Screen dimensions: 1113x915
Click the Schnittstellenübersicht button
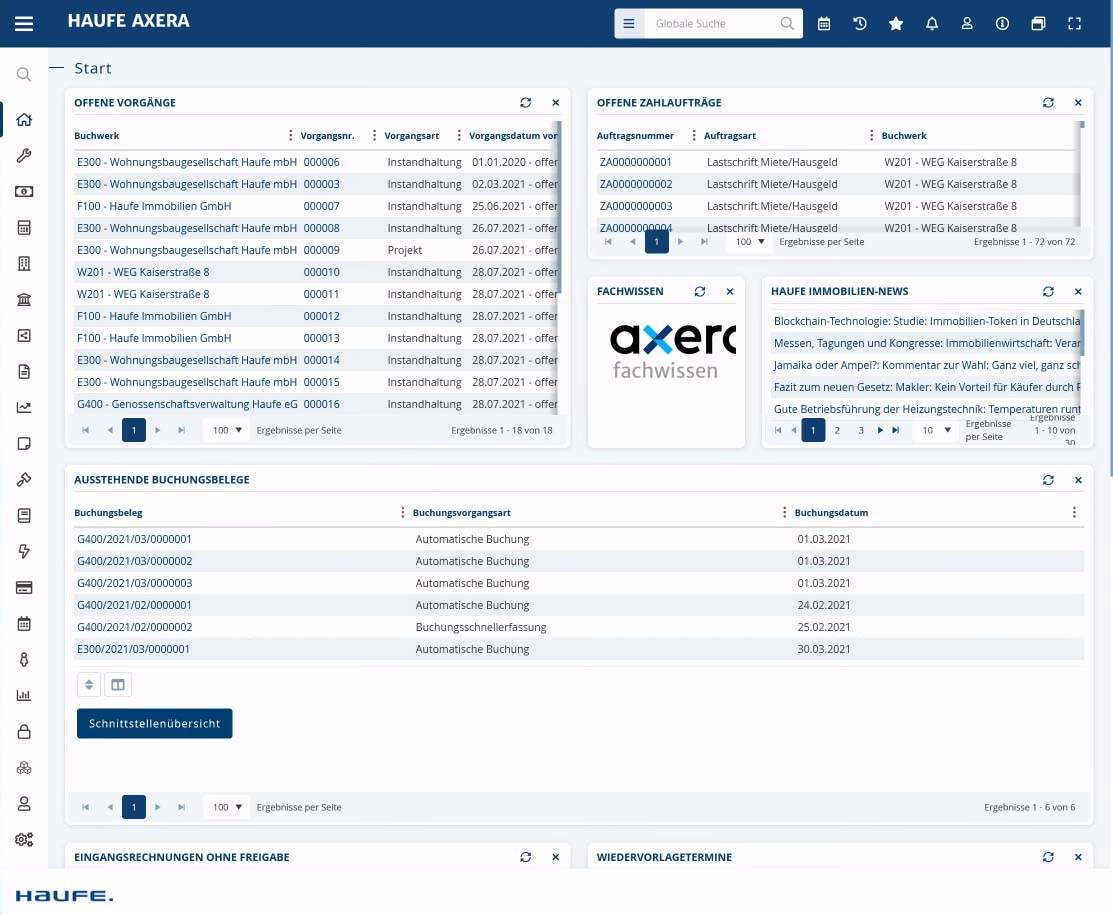[x=154, y=723]
